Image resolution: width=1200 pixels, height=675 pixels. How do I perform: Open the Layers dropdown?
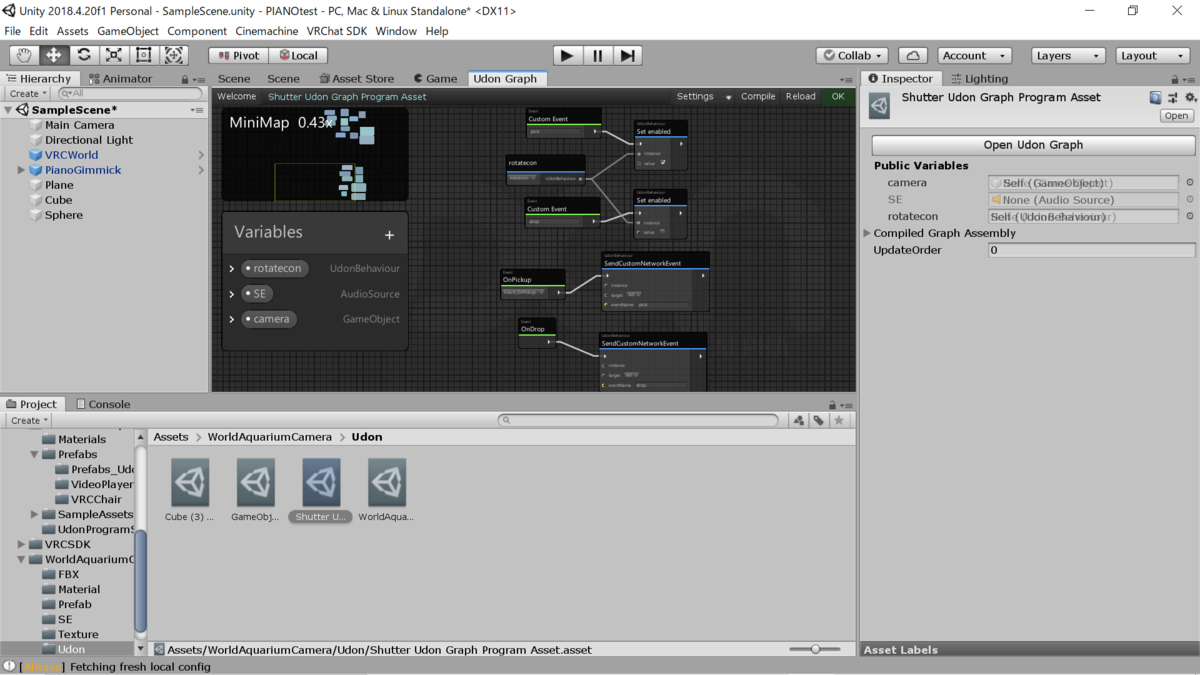tap(1069, 56)
